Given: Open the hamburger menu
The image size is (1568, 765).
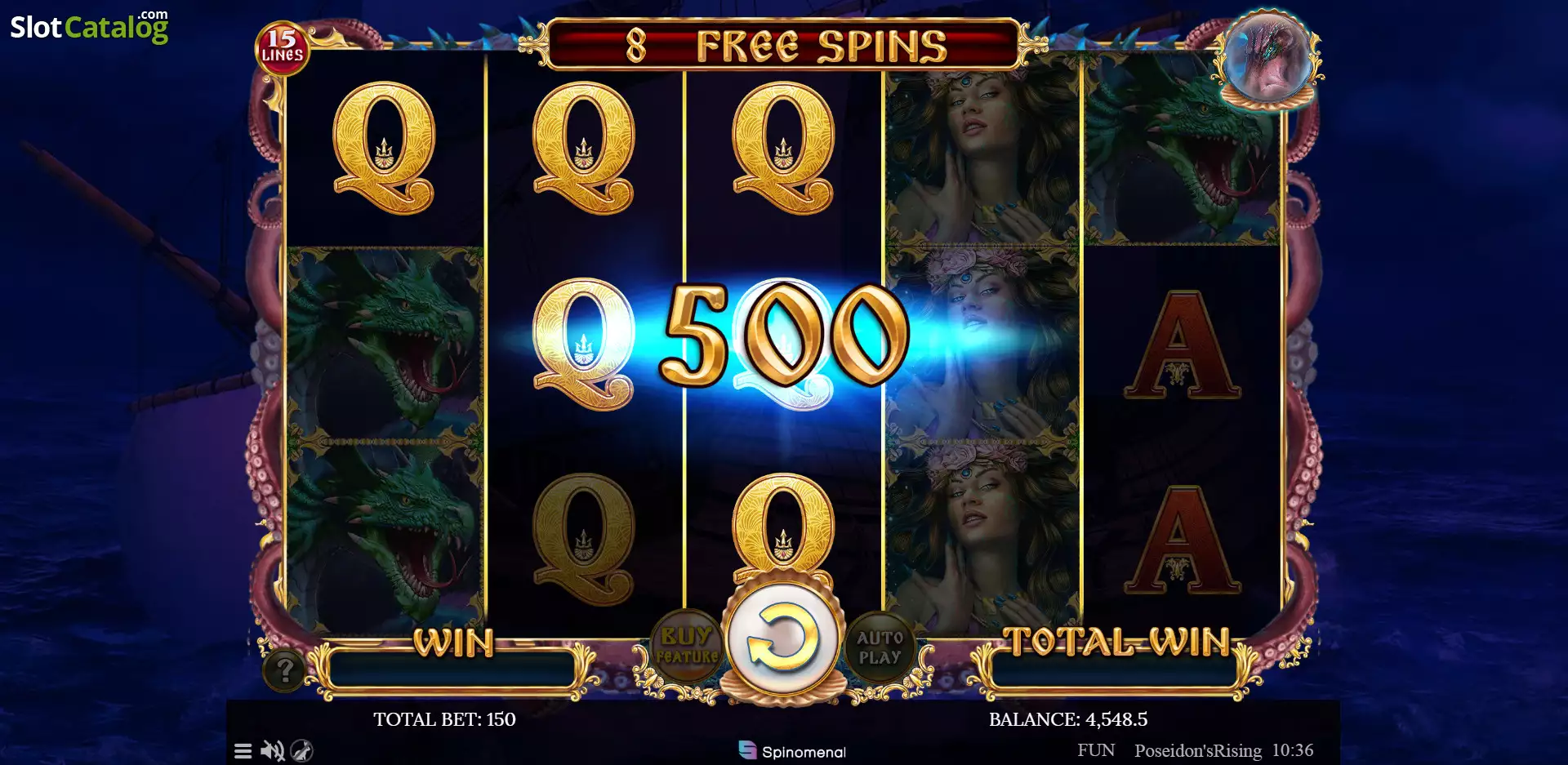Looking at the screenshot, I should click(243, 751).
